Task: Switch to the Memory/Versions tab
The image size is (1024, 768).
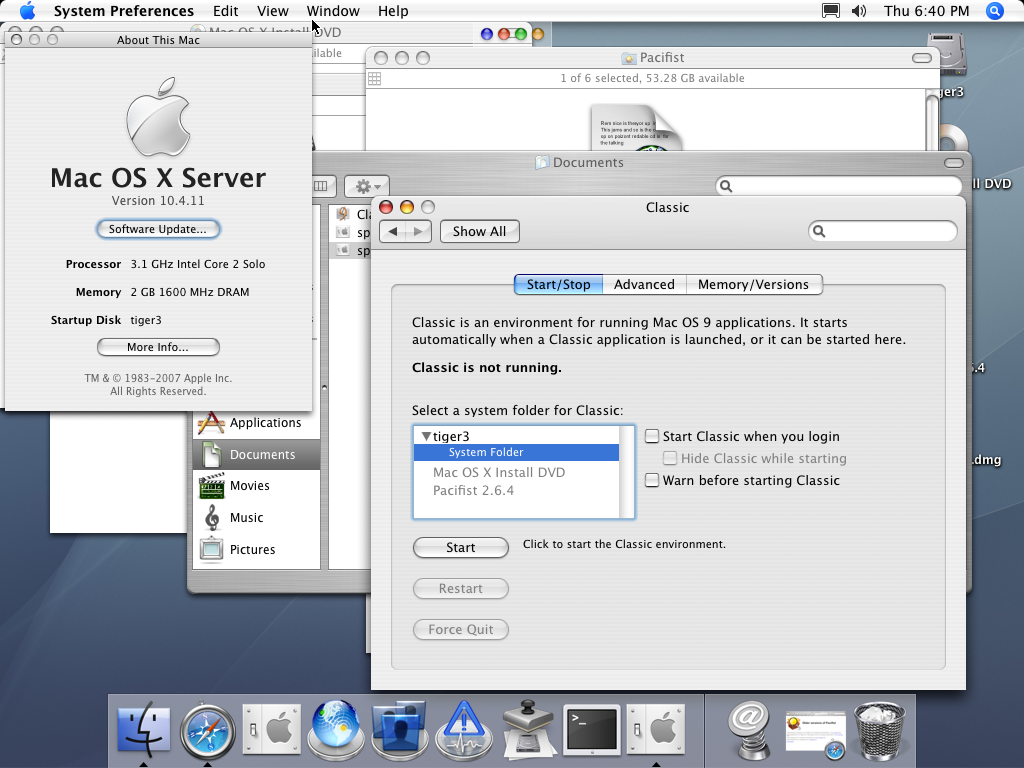Action: click(x=753, y=285)
